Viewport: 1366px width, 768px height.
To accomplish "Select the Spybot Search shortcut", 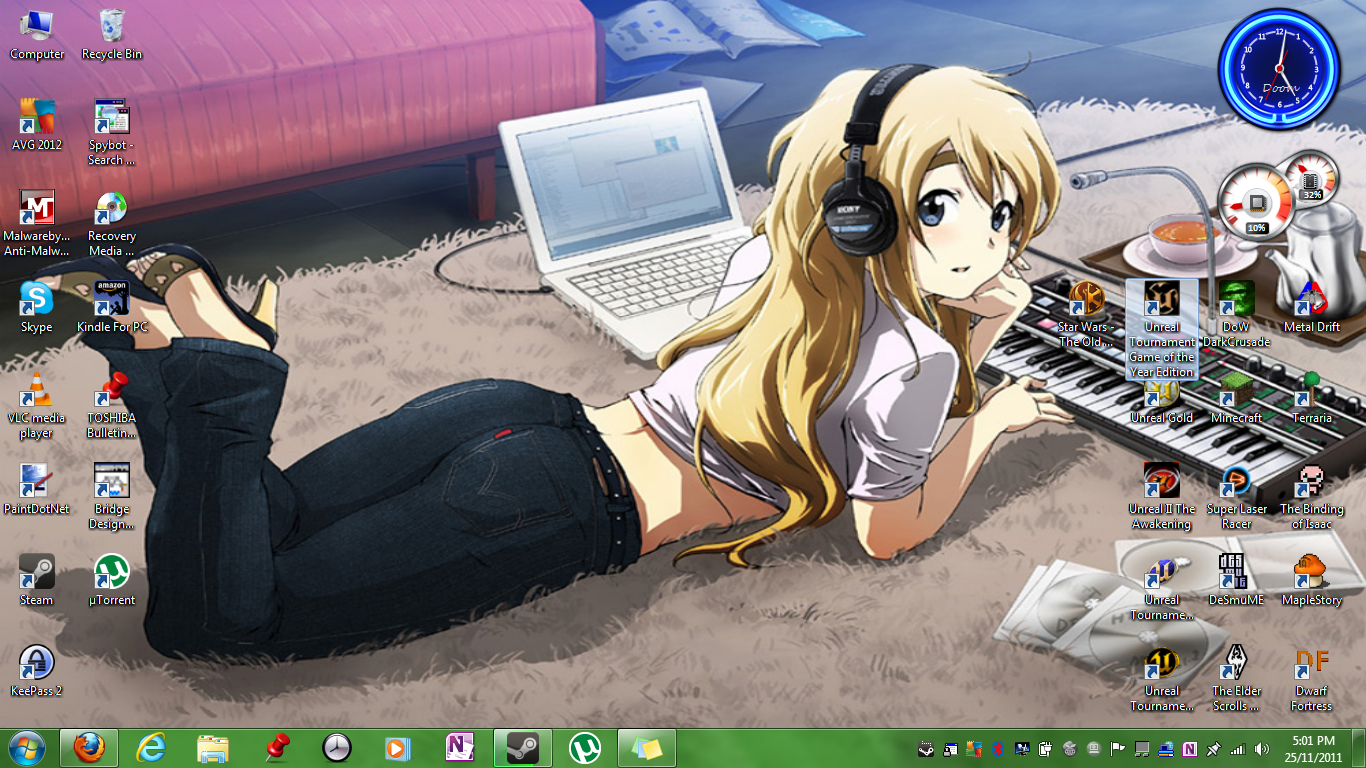I will [112, 132].
